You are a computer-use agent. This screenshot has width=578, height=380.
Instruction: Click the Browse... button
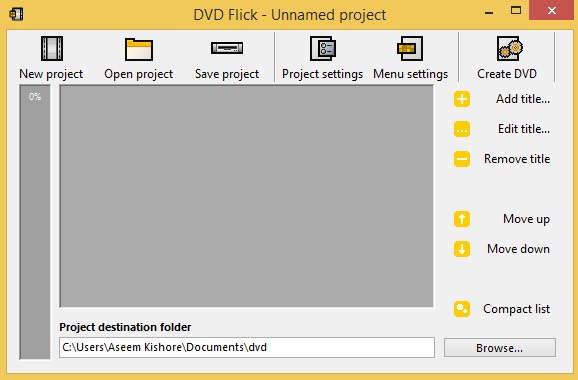click(x=499, y=348)
